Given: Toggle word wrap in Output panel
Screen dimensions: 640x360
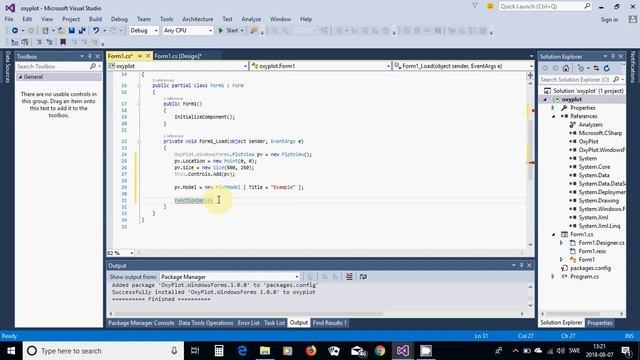Looking at the screenshot, I should (x=363, y=277).
